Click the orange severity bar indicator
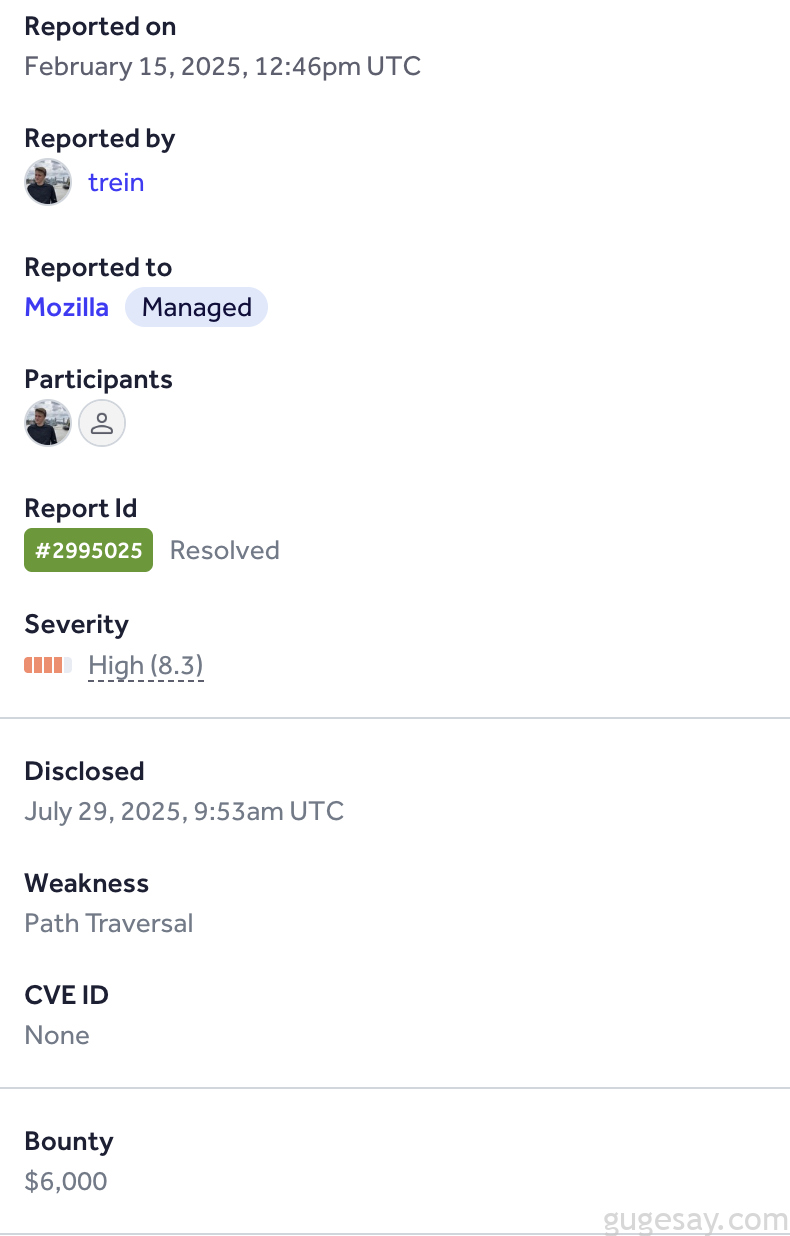Image resolution: width=790 pixels, height=1236 pixels. 48,665
